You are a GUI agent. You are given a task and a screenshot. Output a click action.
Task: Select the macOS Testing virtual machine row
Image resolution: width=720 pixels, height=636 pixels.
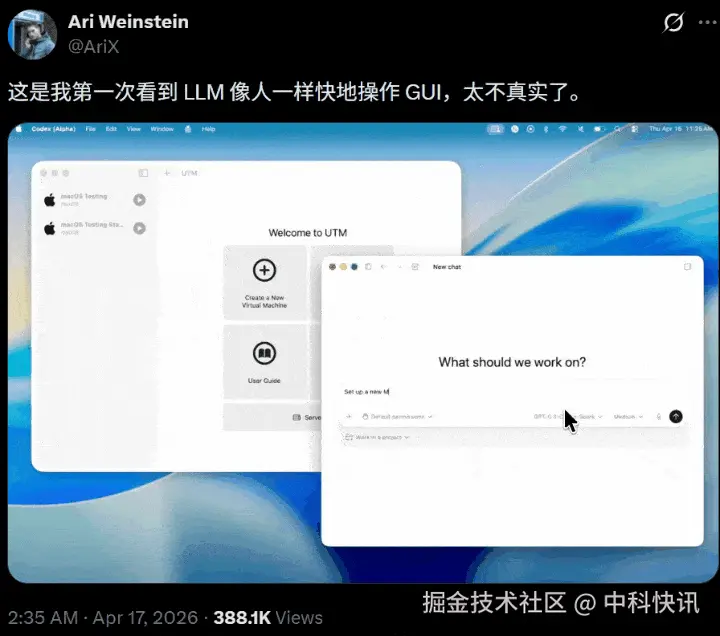pyautogui.click(x=94, y=200)
